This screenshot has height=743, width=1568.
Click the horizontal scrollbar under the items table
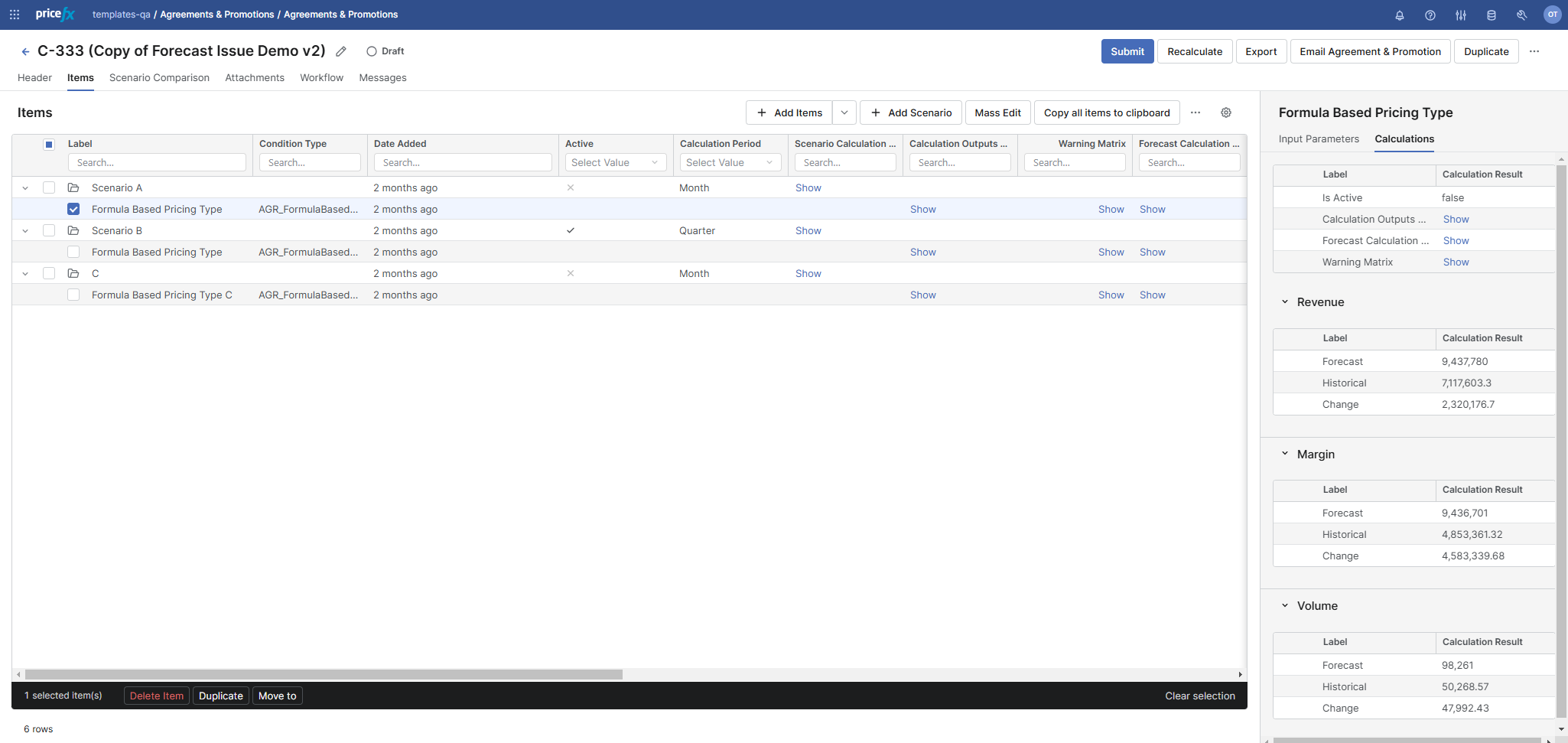click(x=324, y=674)
